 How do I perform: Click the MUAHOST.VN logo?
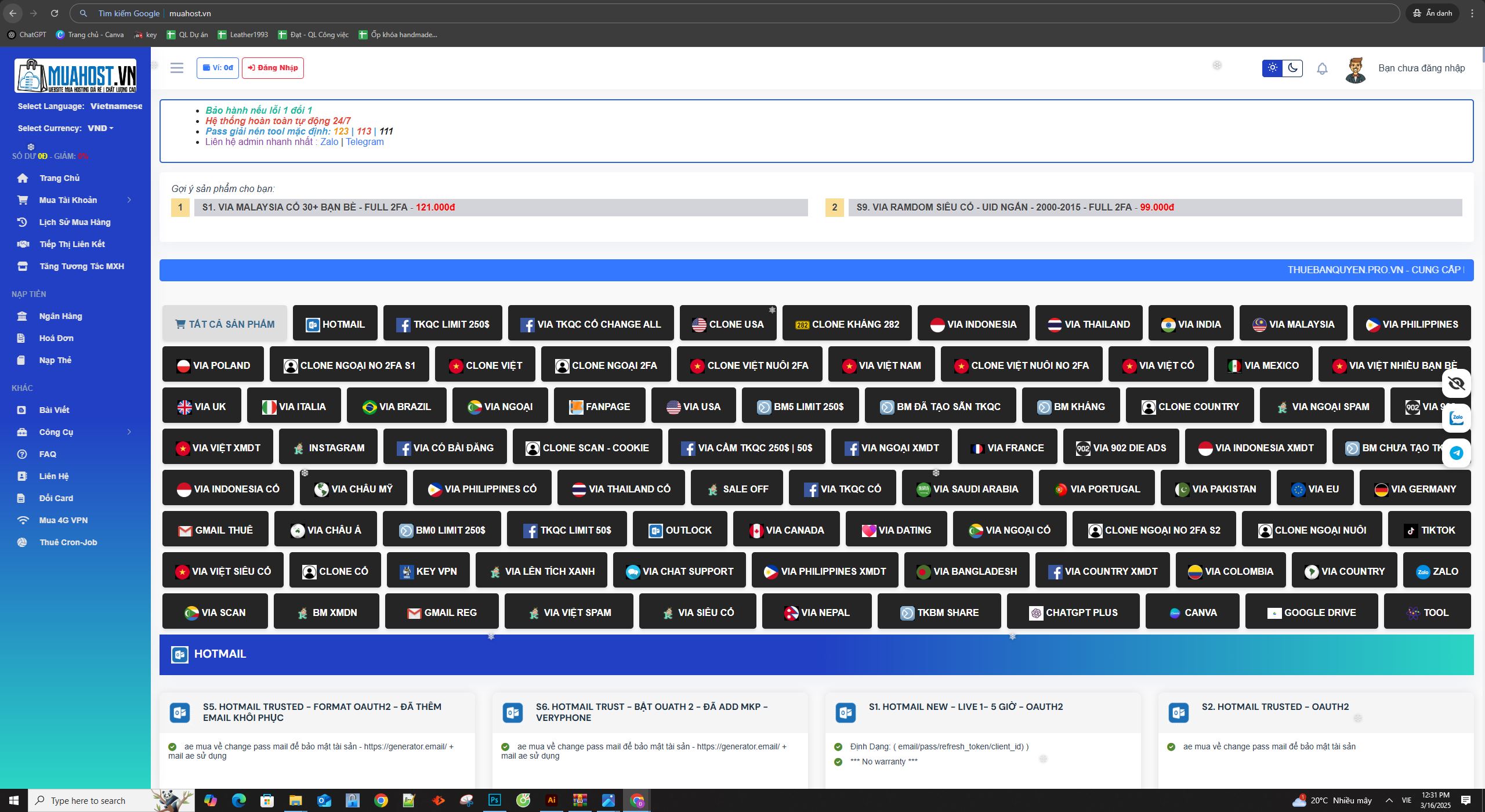[x=74, y=74]
